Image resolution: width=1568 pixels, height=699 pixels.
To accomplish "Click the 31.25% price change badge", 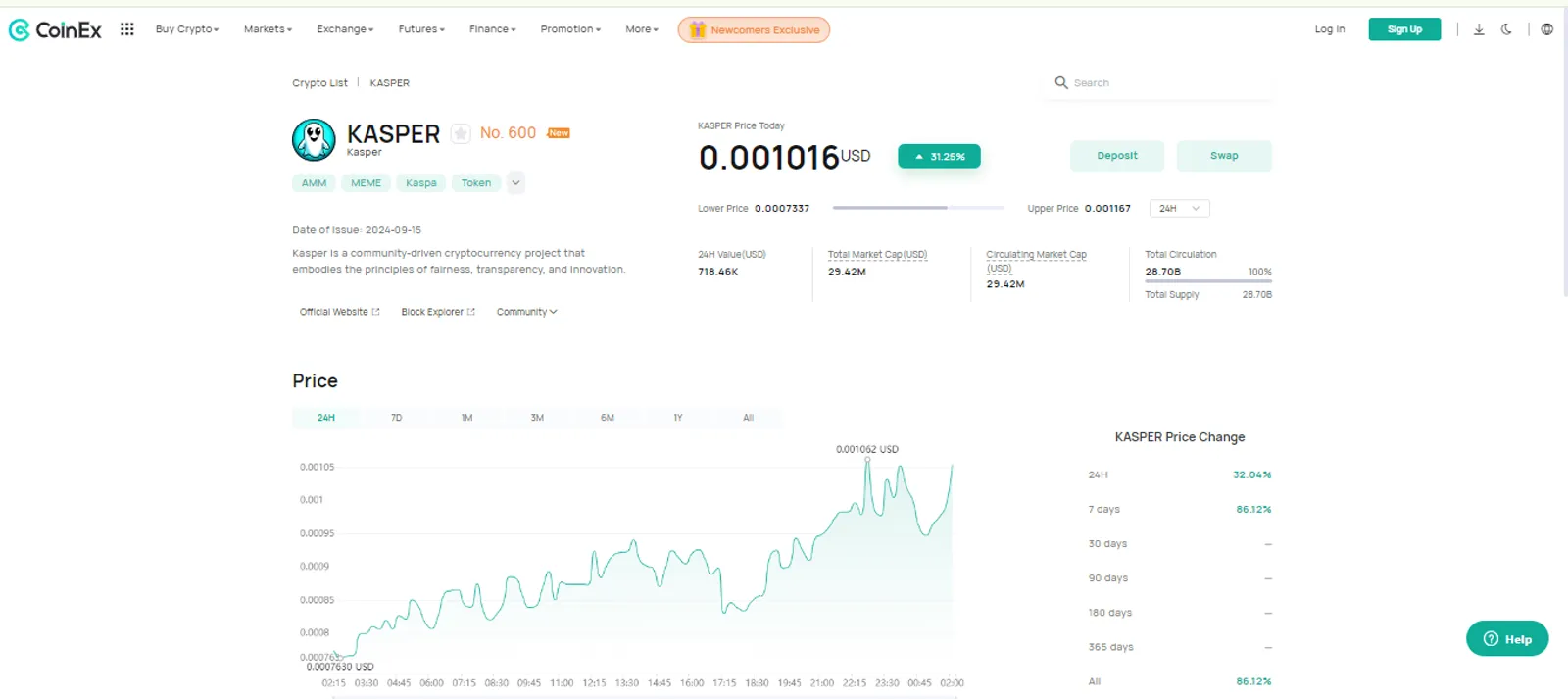I will (939, 157).
